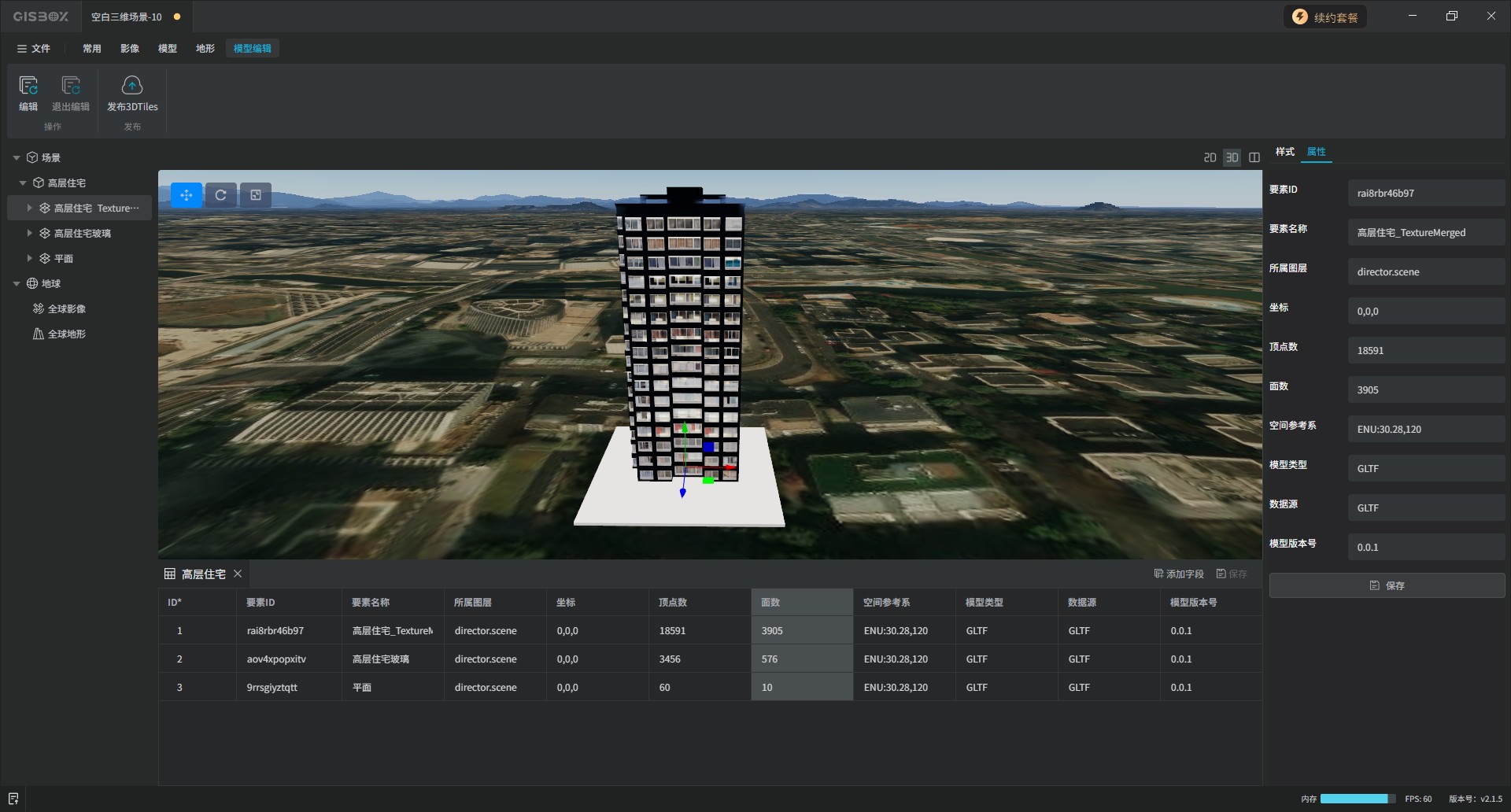
Task: Click the Publish 3DTiles (发布3DTiles) icon
Action: coord(132,86)
